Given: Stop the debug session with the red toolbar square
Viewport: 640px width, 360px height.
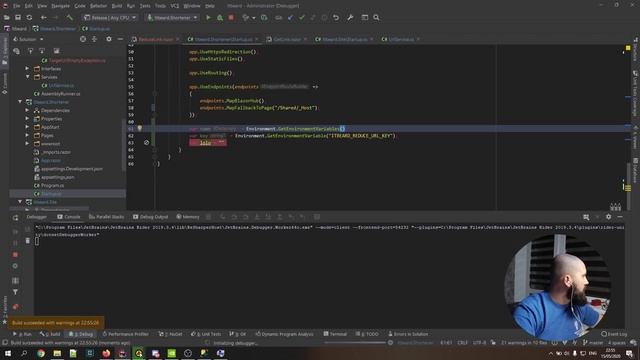Looking at the screenshot, I should [x=231, y=18].
